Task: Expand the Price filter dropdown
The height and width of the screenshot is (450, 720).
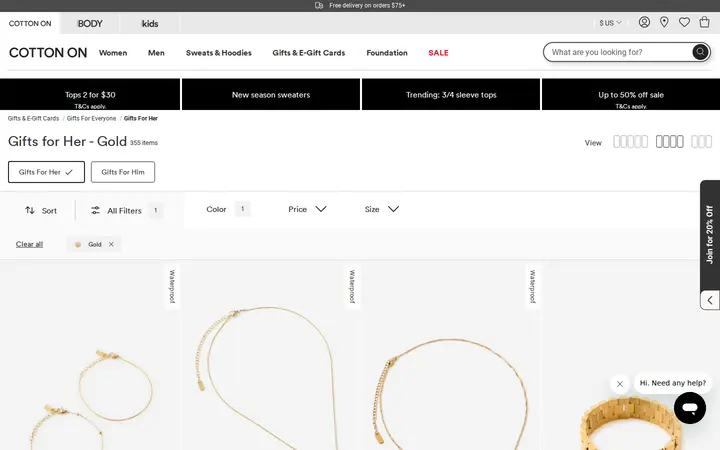Action: pyautogui.click(x=307, y=209)
